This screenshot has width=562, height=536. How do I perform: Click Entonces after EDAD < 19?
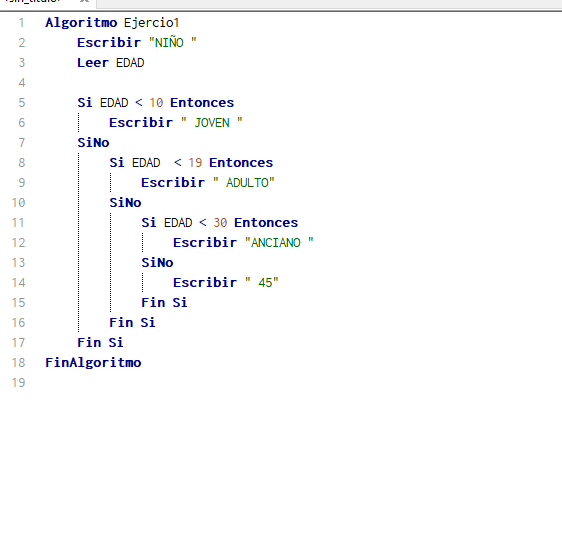(241, 163)
